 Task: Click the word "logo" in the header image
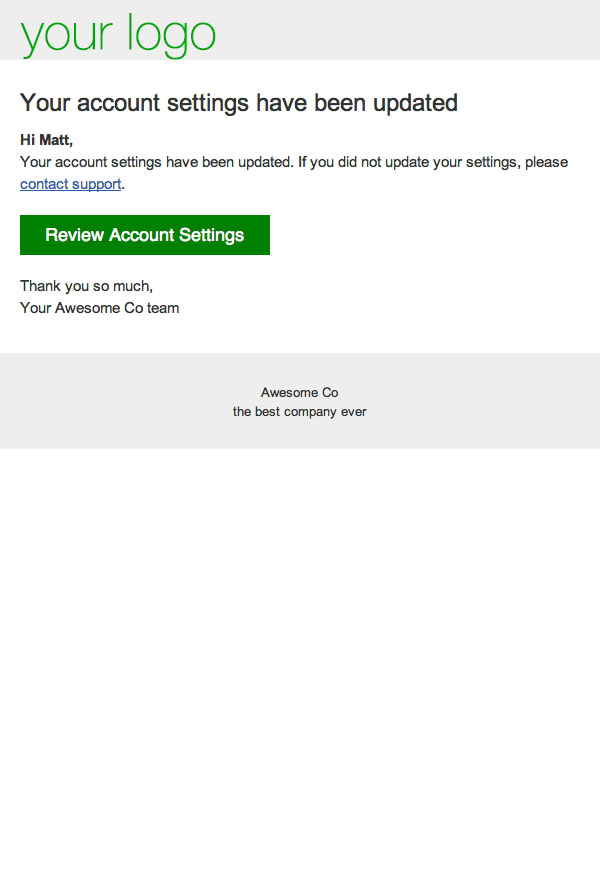pyautogui.click(x=171, y=34)
